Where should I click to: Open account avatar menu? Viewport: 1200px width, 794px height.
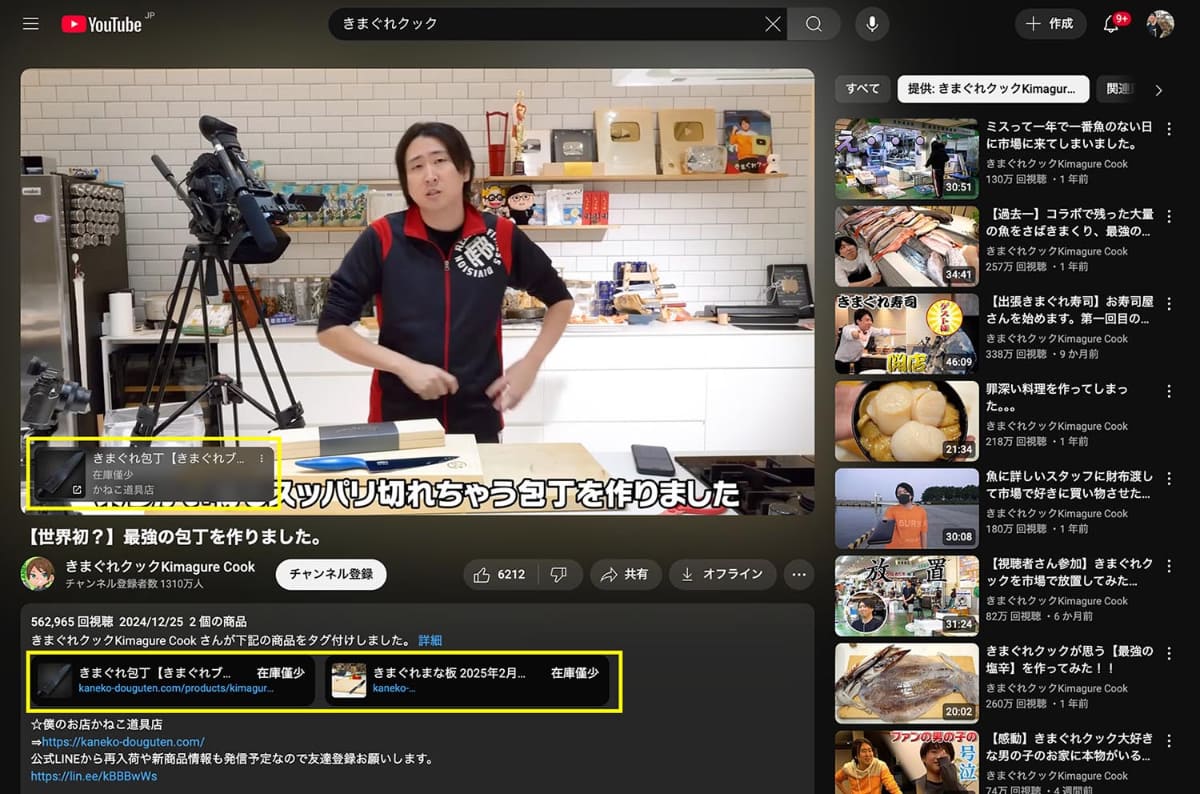click(1160, 24)
